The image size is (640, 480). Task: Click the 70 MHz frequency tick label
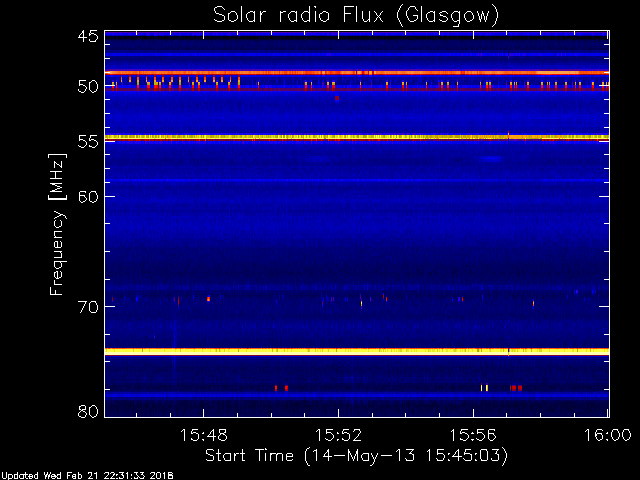88,307
